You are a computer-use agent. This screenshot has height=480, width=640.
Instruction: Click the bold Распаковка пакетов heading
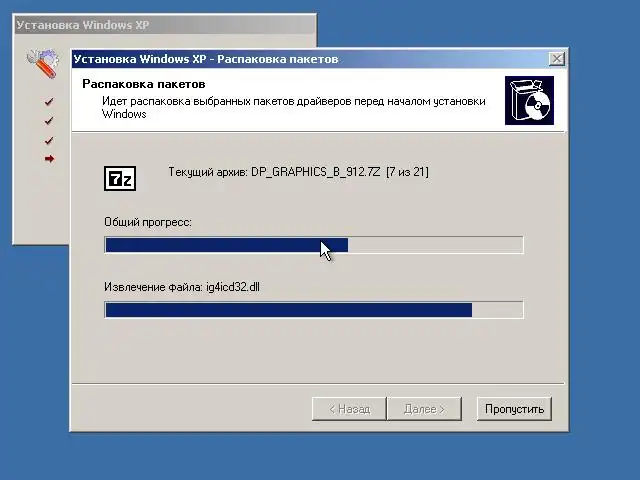144,84
